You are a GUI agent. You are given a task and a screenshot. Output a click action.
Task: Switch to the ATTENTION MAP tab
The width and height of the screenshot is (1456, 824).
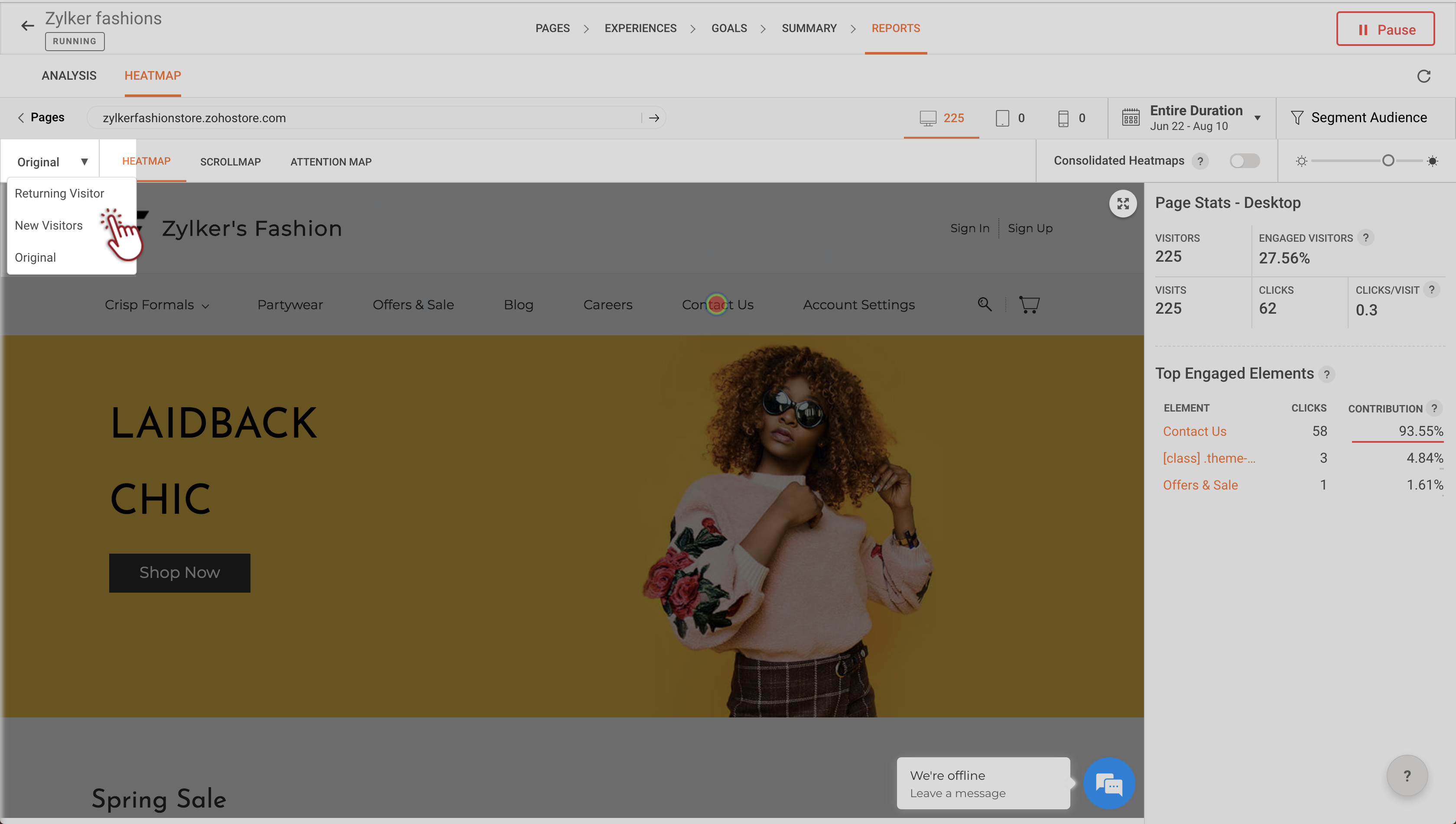coord(331,162)
